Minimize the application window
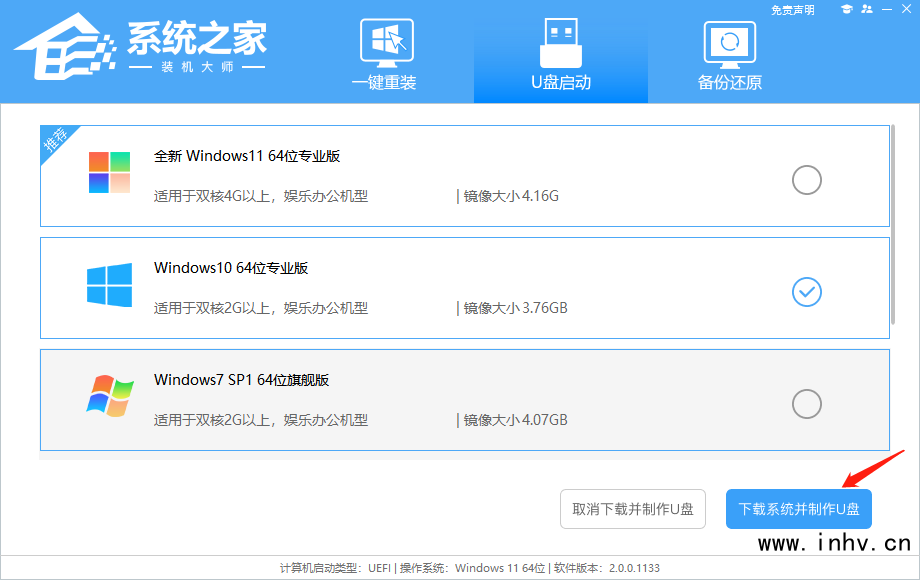 (886, 9)
